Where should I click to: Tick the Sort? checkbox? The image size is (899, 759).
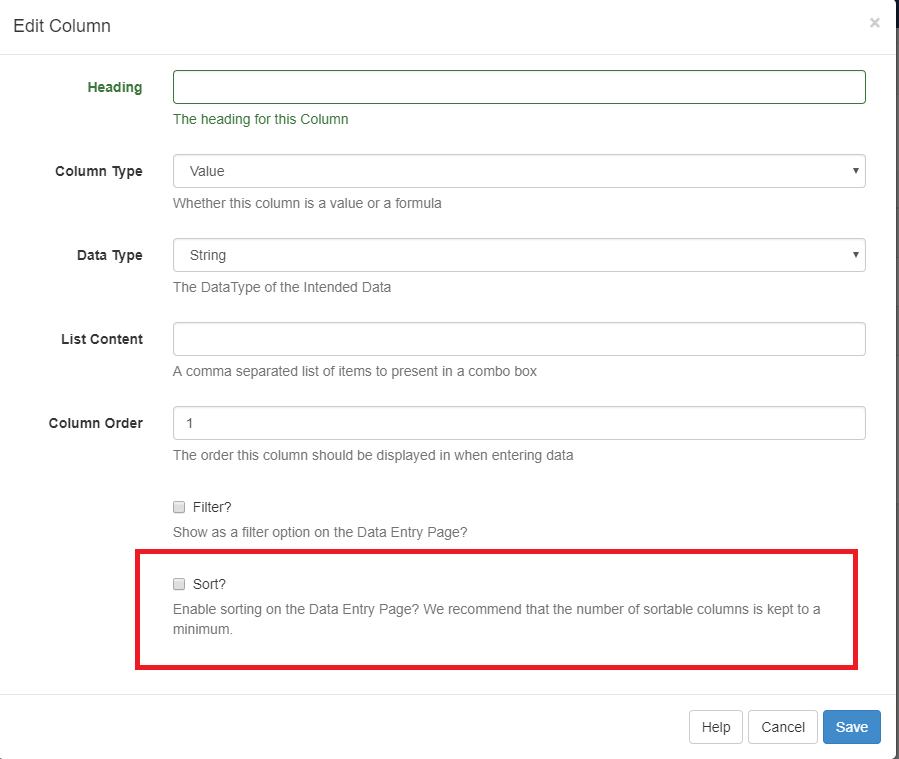[x=179, y=584]
